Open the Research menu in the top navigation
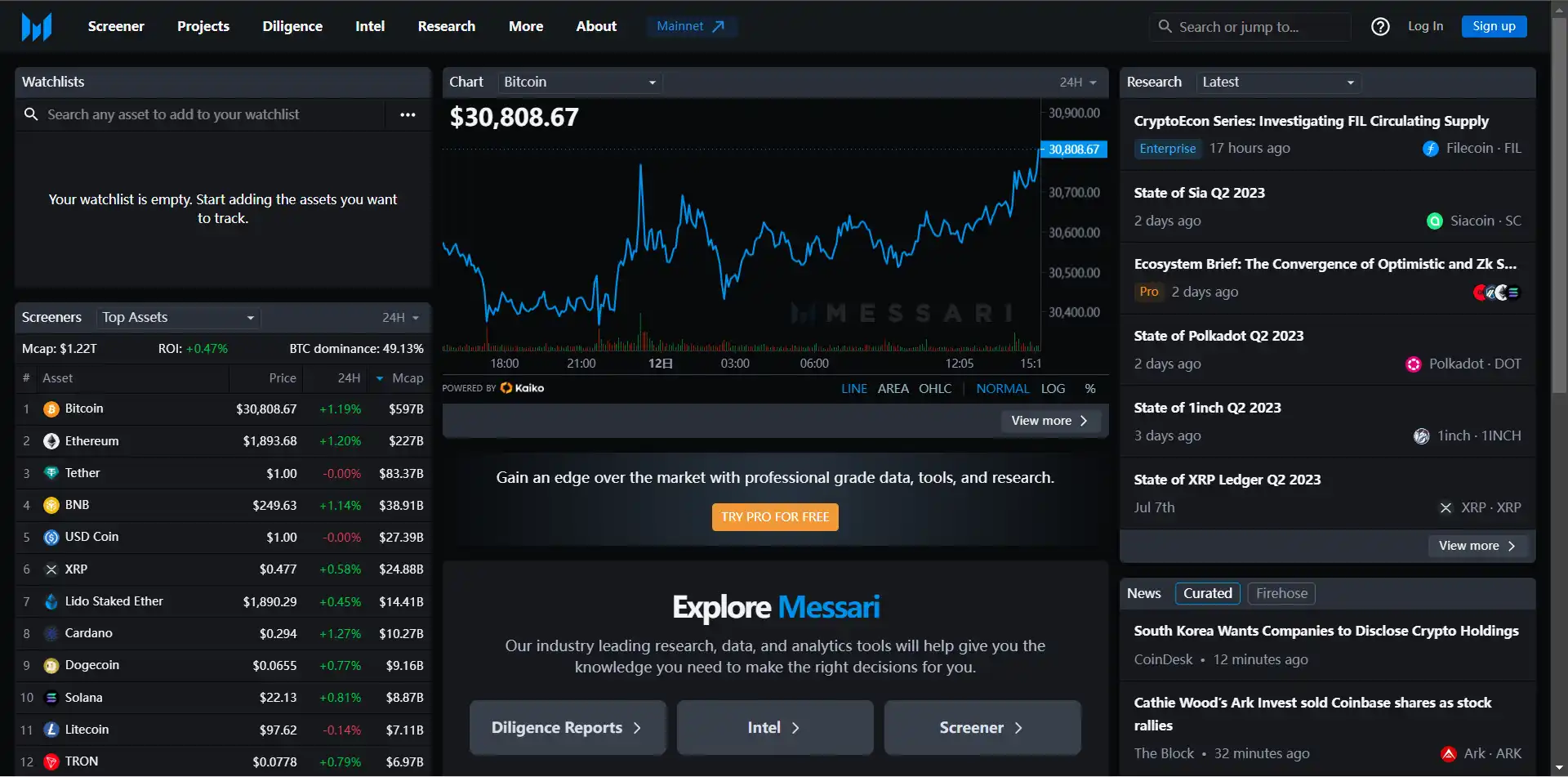 (446, 26)
